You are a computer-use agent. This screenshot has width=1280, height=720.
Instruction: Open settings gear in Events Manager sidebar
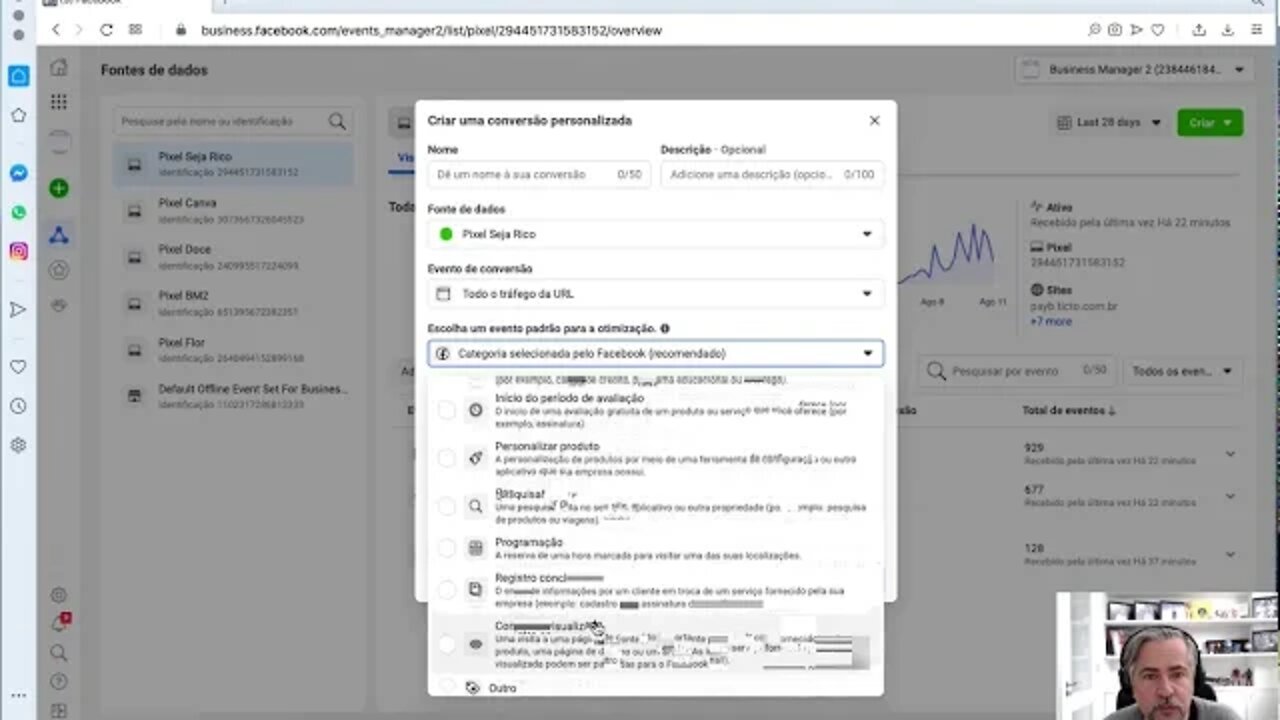click(59, 595)
